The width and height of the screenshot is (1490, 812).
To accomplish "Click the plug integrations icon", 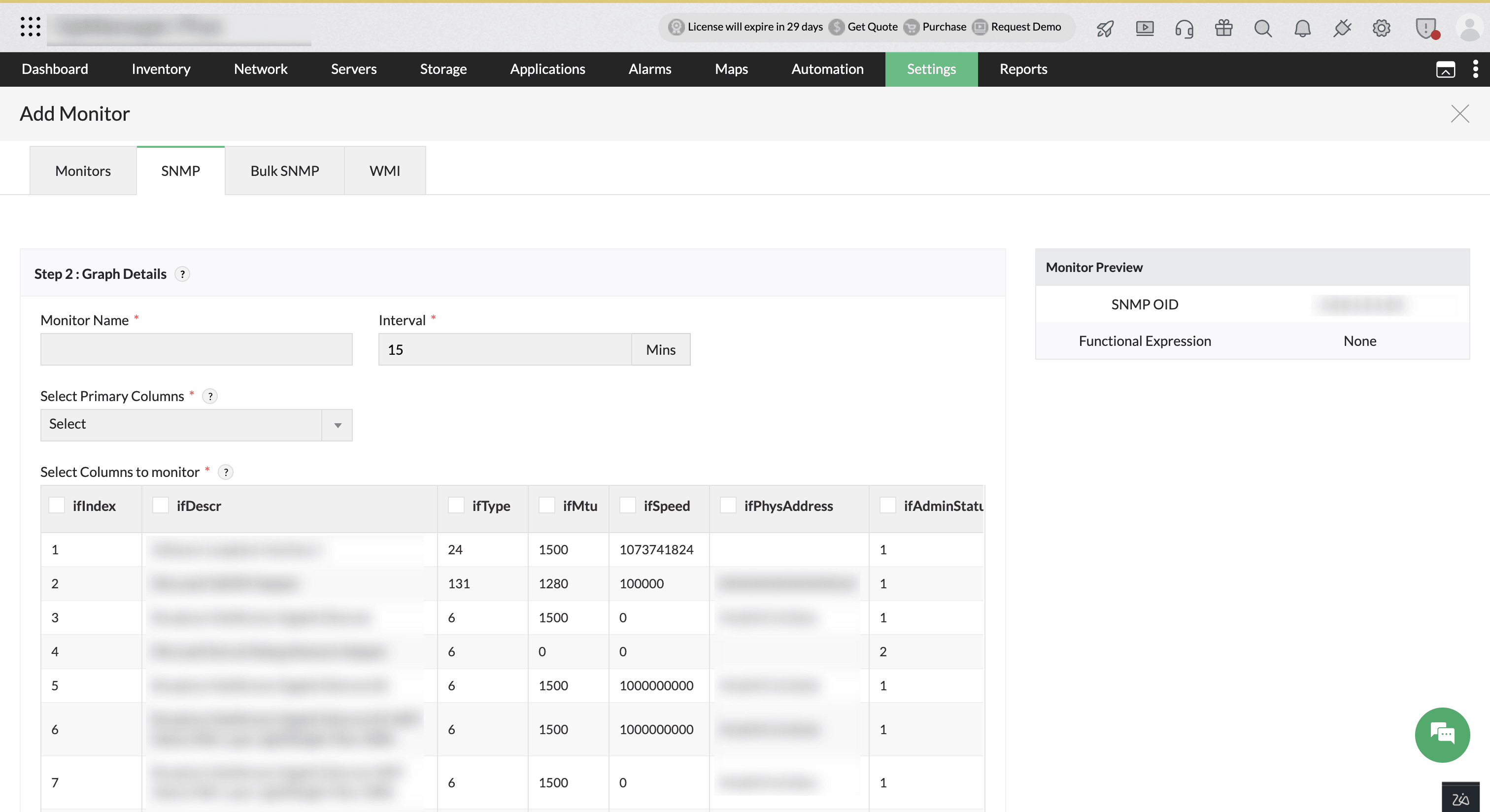I will point(1342,28).
